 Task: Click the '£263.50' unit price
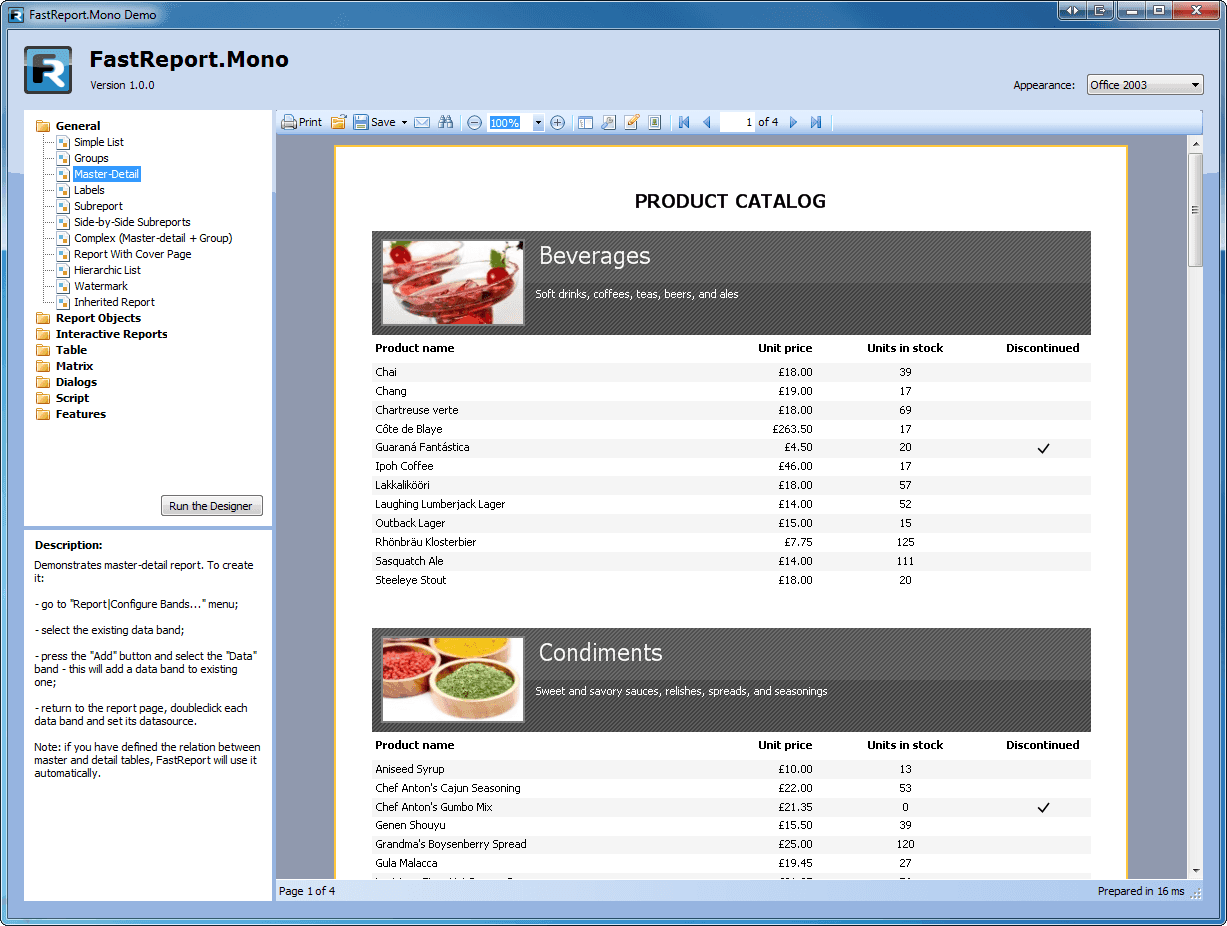[793, 429]
